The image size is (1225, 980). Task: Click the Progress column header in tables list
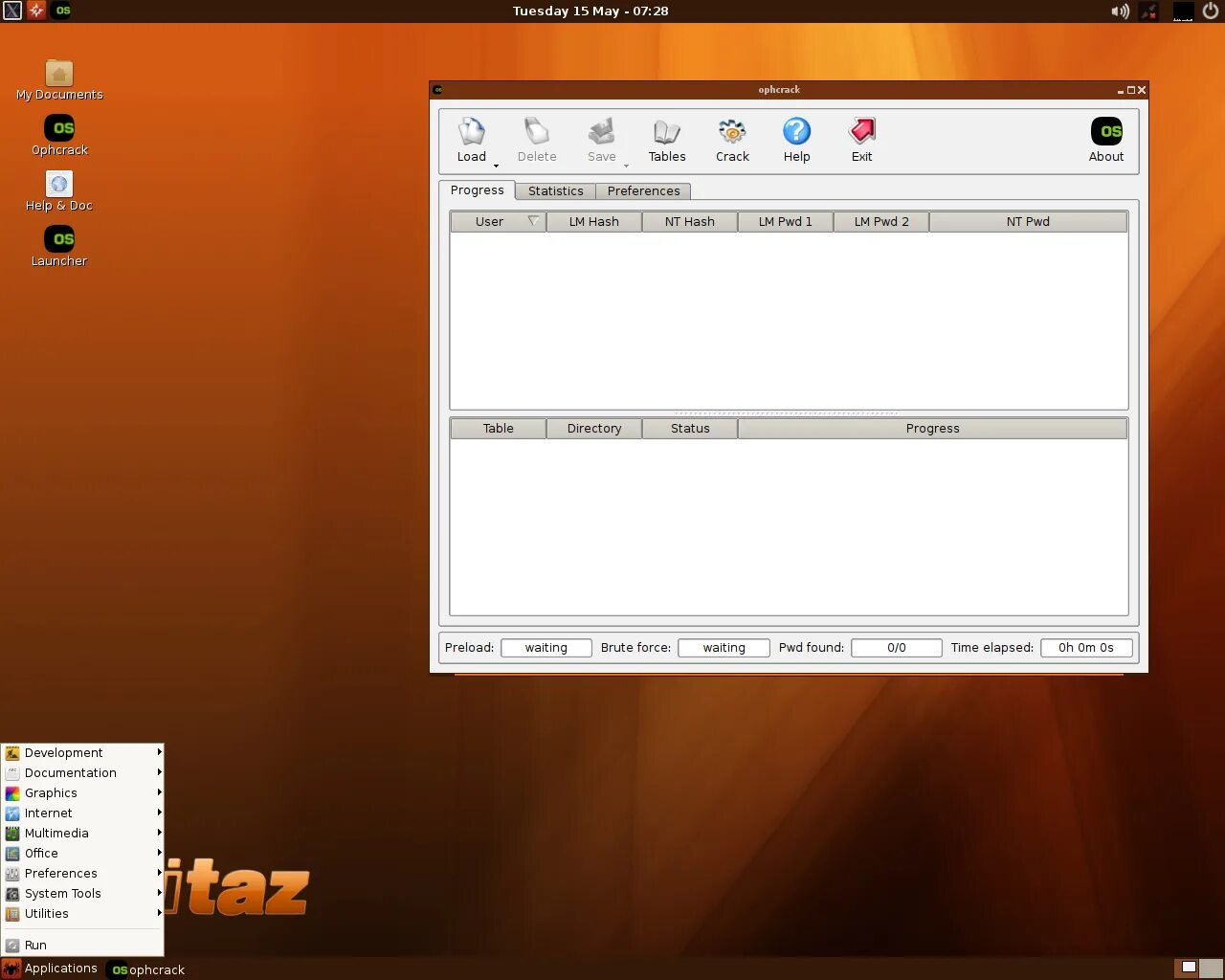coord(932,428)
